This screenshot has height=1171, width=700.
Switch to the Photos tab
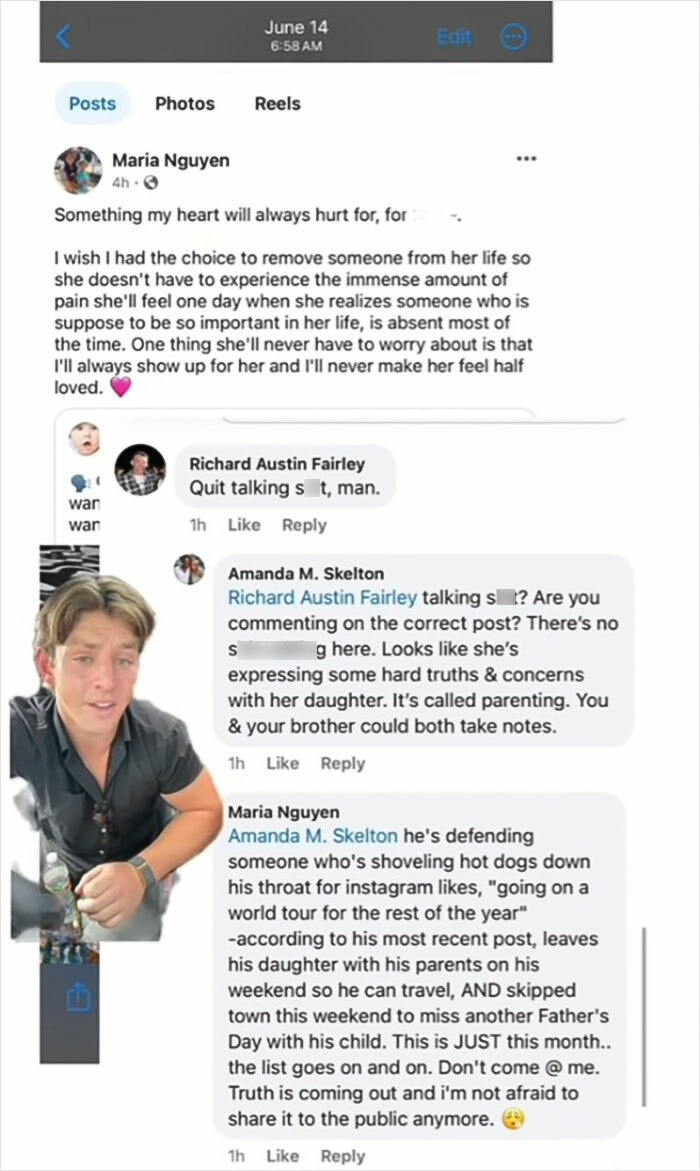point(185,104)
